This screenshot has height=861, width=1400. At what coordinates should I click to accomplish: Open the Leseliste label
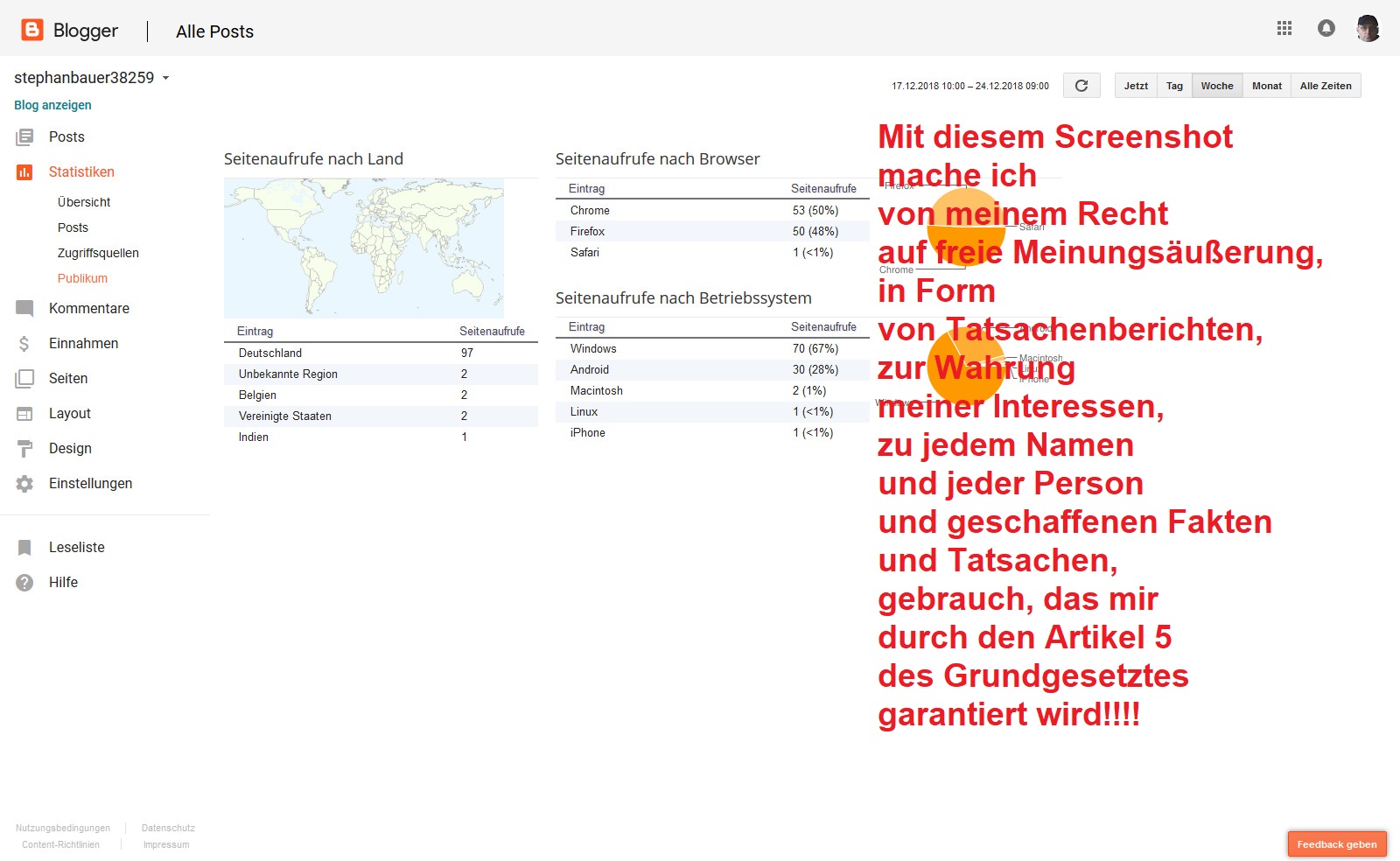77,548
